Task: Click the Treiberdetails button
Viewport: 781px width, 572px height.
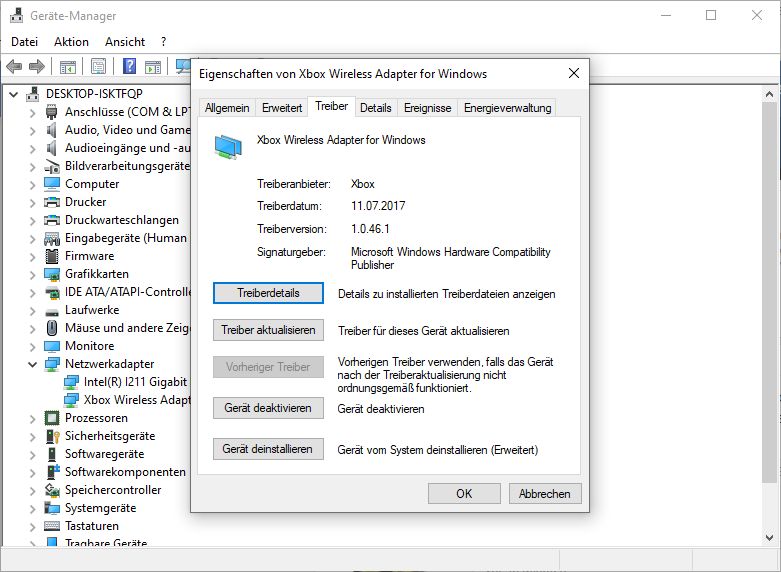Action: [268, 293]
